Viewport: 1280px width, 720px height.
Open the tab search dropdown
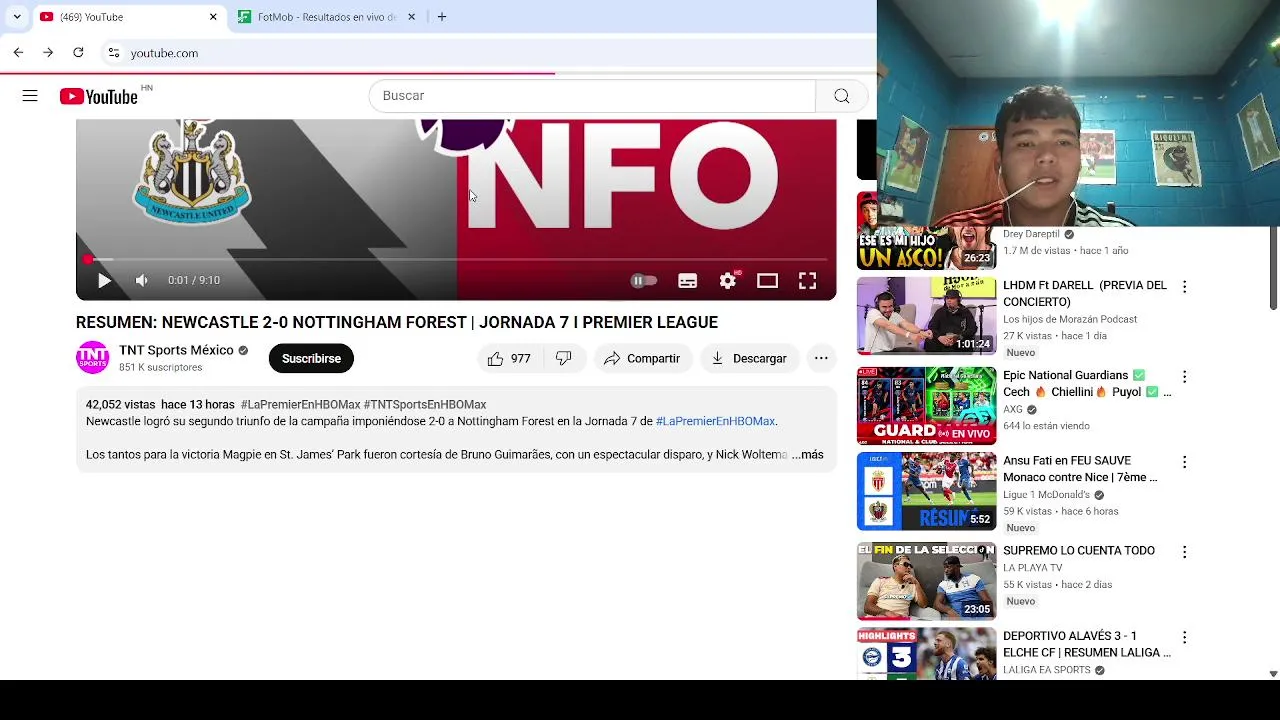coord(16,17)
